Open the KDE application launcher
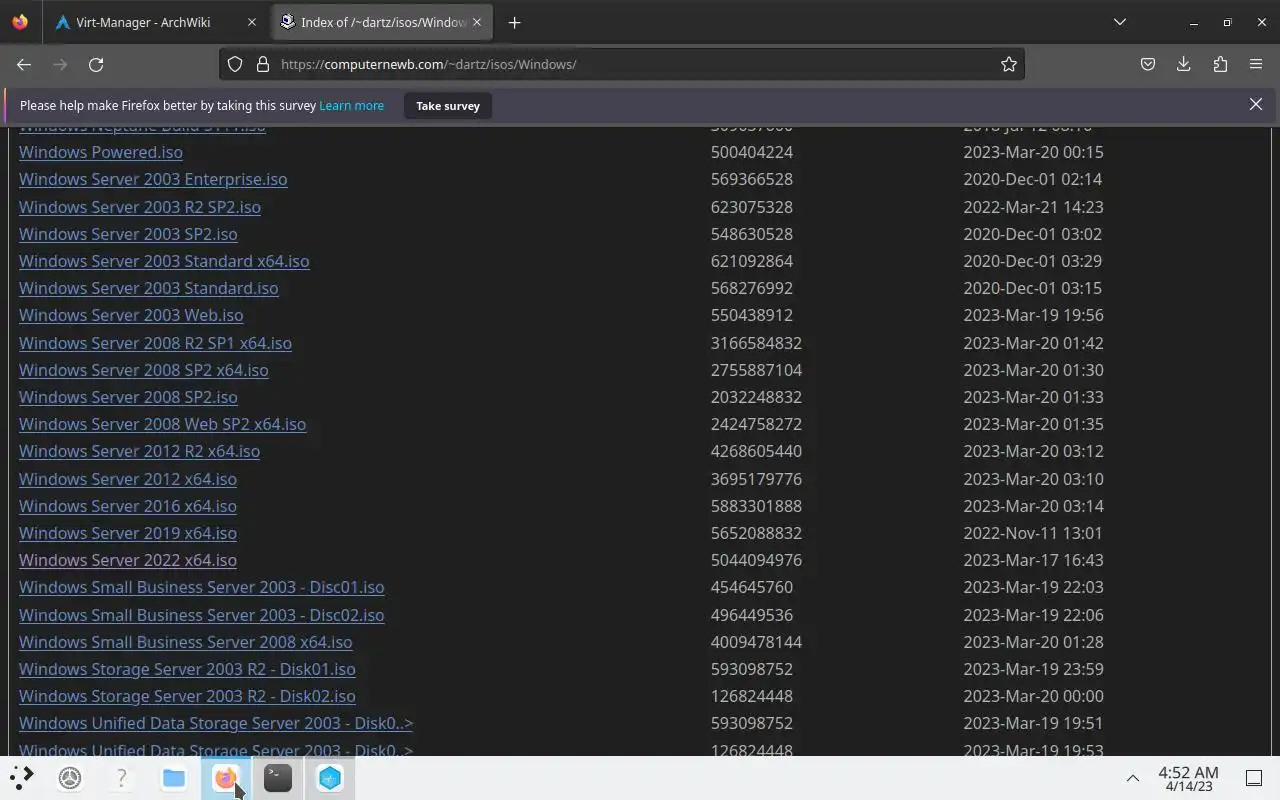The image size is (1280, 800). tap(22, 777)
